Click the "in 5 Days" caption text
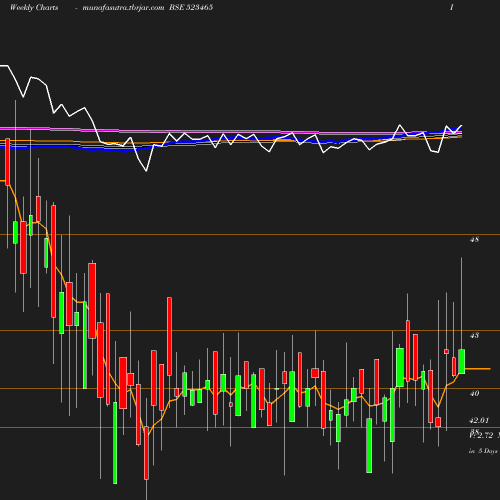The height and width of the screenshot is (500, 500). (x=483, y=451)
